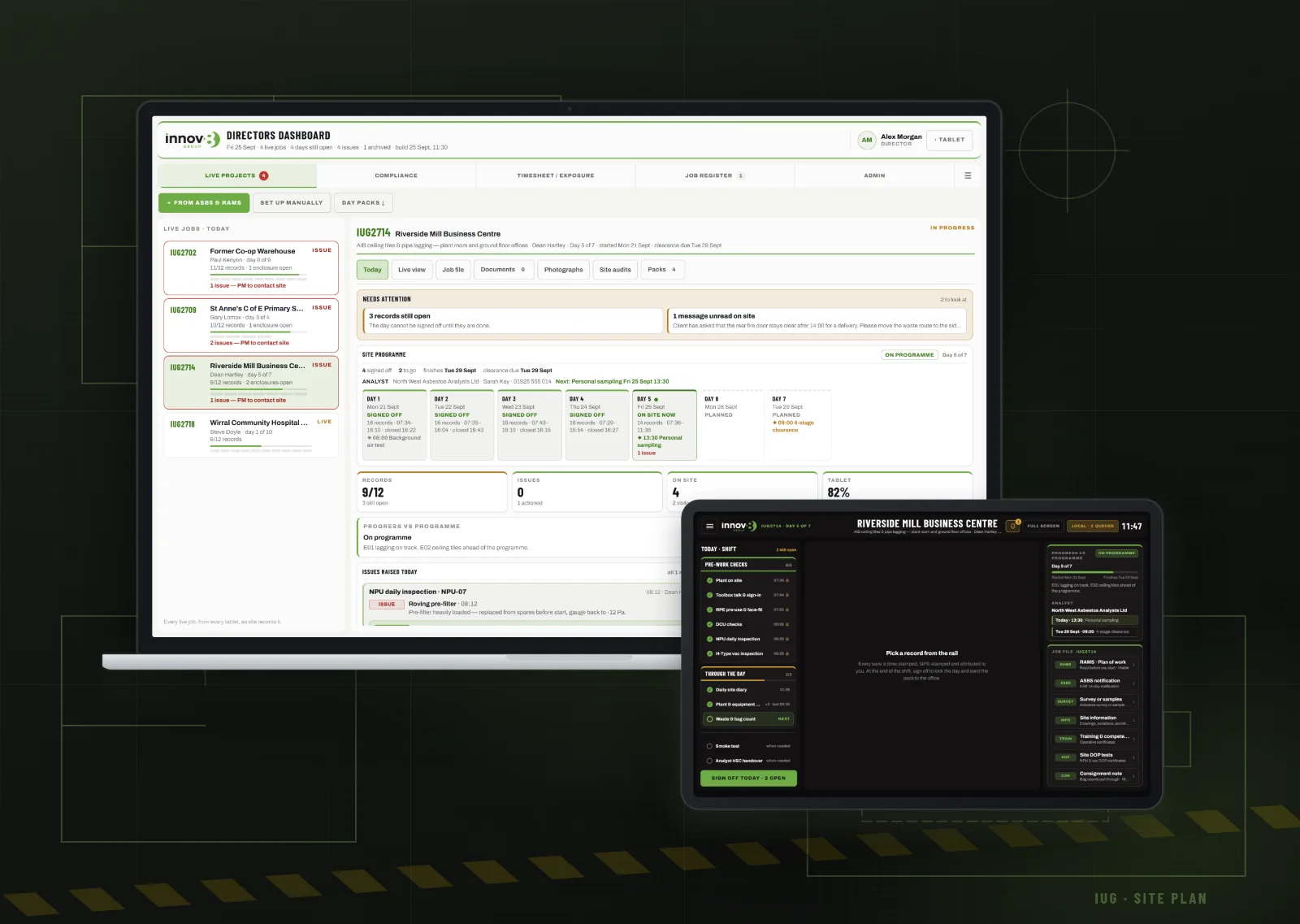Screen dimensions: 1300x924
Task: Collapse the Pre-Work Checks section header
Action: point(748,564)
